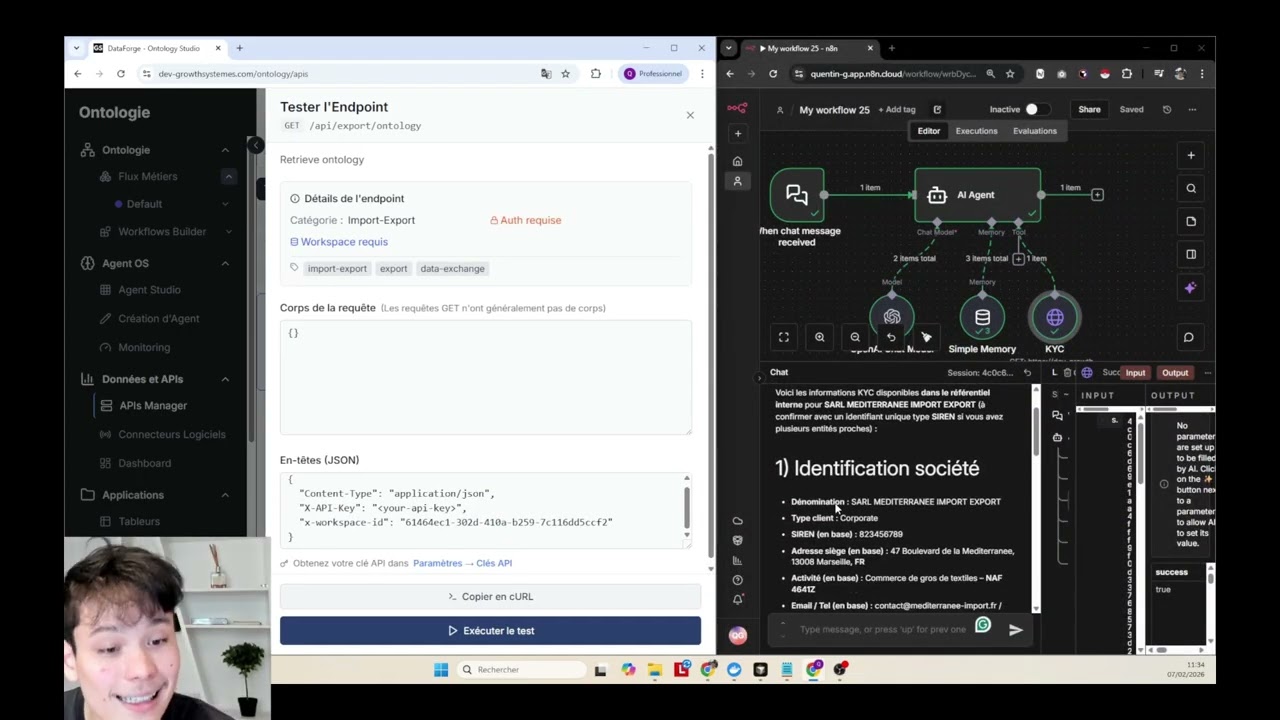Click Exécuter le test button
Image resolution: width=1280 pixels, height=720 pixels.
[490, 631]
